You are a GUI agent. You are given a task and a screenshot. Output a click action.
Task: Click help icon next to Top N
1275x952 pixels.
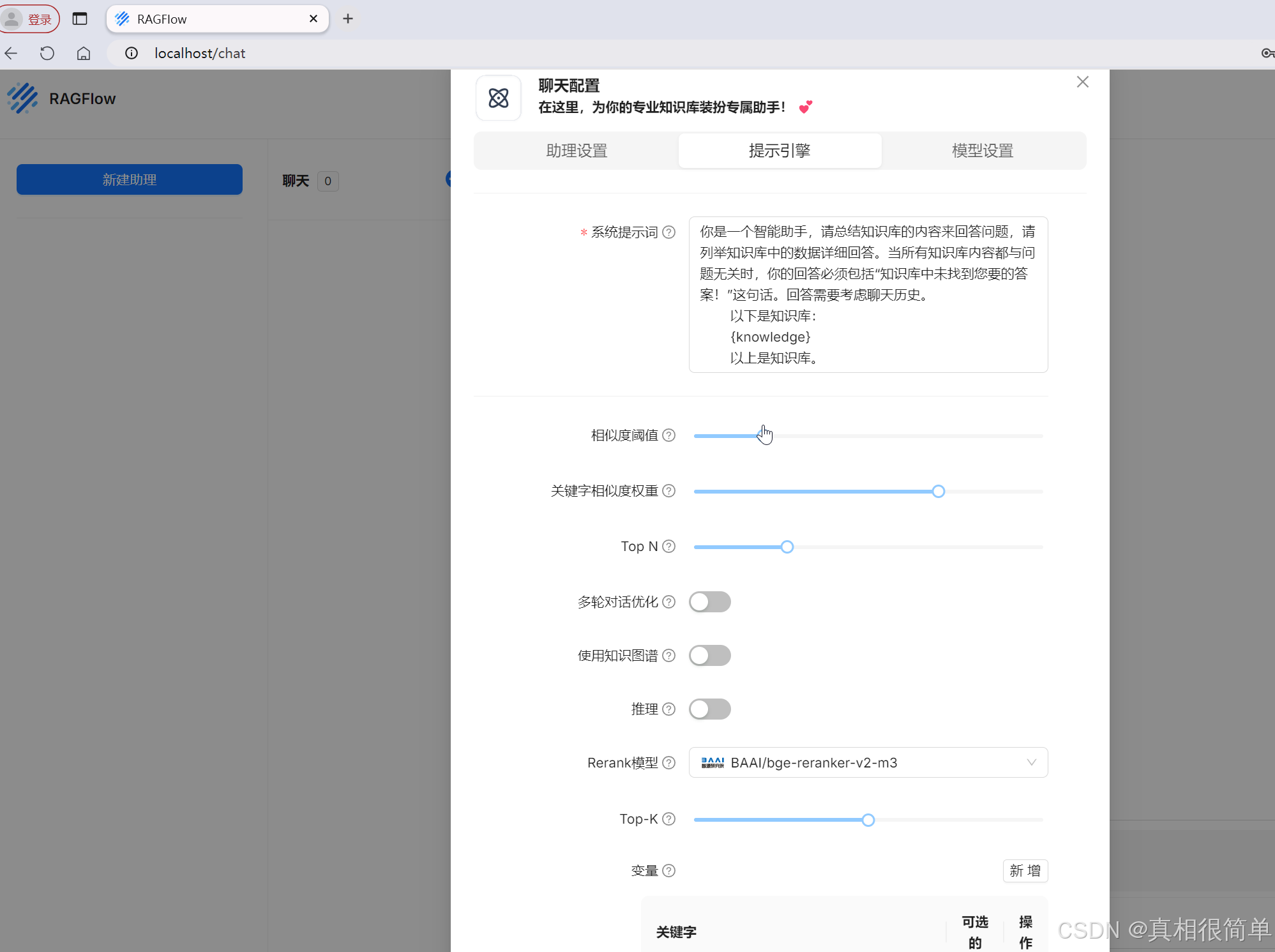pyautogui.click(x=668, y=547)
